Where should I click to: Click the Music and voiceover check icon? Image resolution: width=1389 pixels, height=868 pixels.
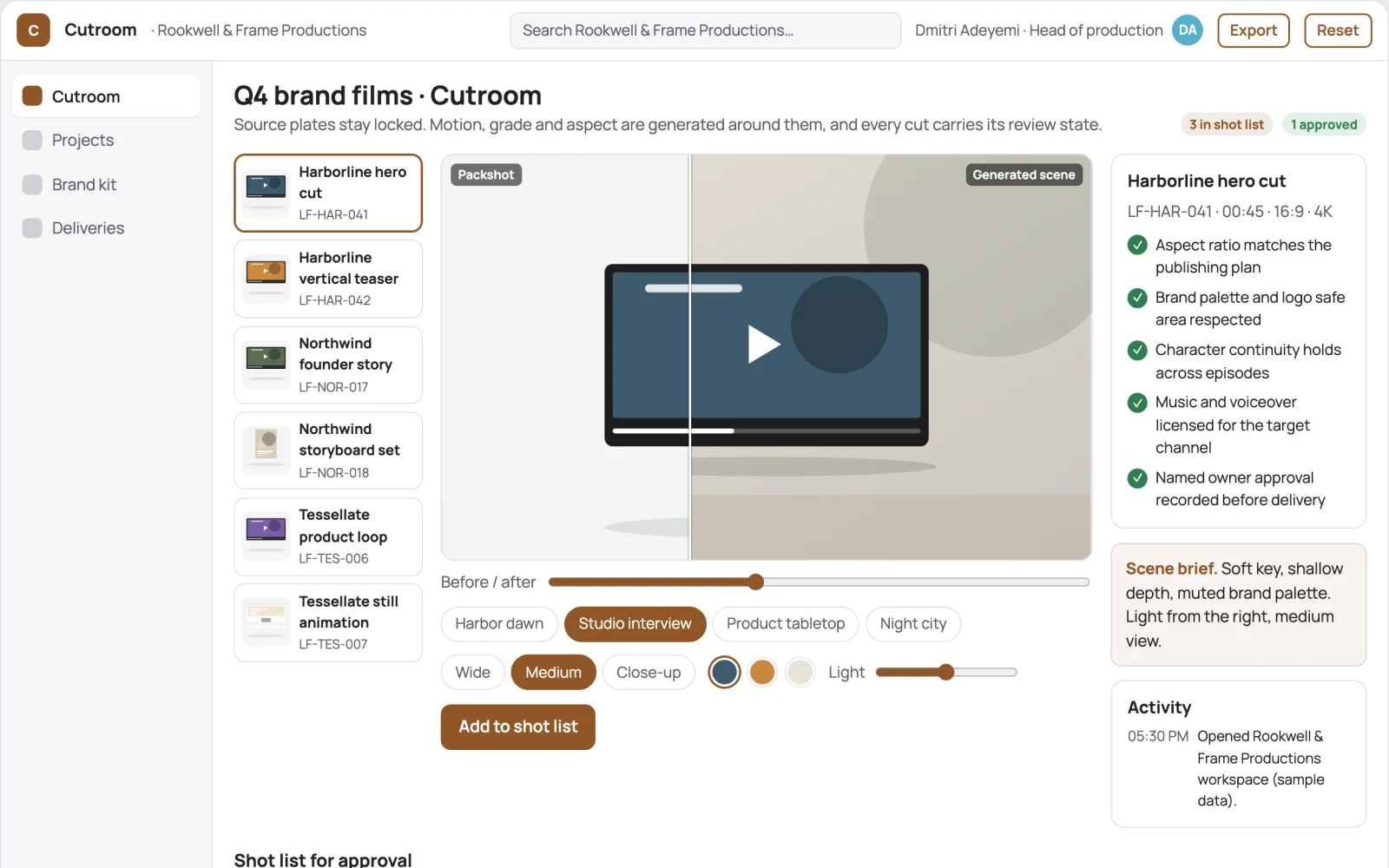click(1137, 403)
